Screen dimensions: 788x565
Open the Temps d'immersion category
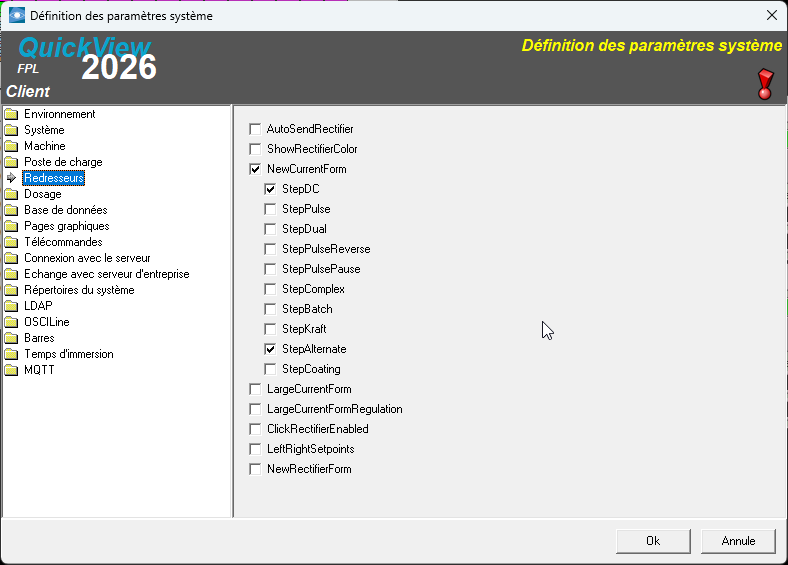pos(69,354)
